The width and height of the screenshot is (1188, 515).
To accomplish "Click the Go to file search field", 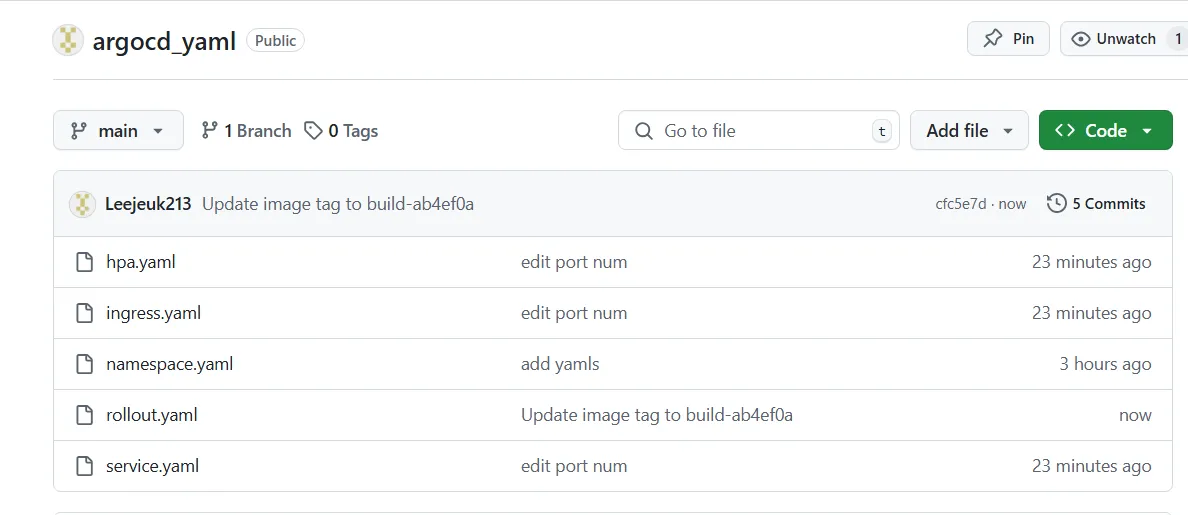I will click(758, 130).
